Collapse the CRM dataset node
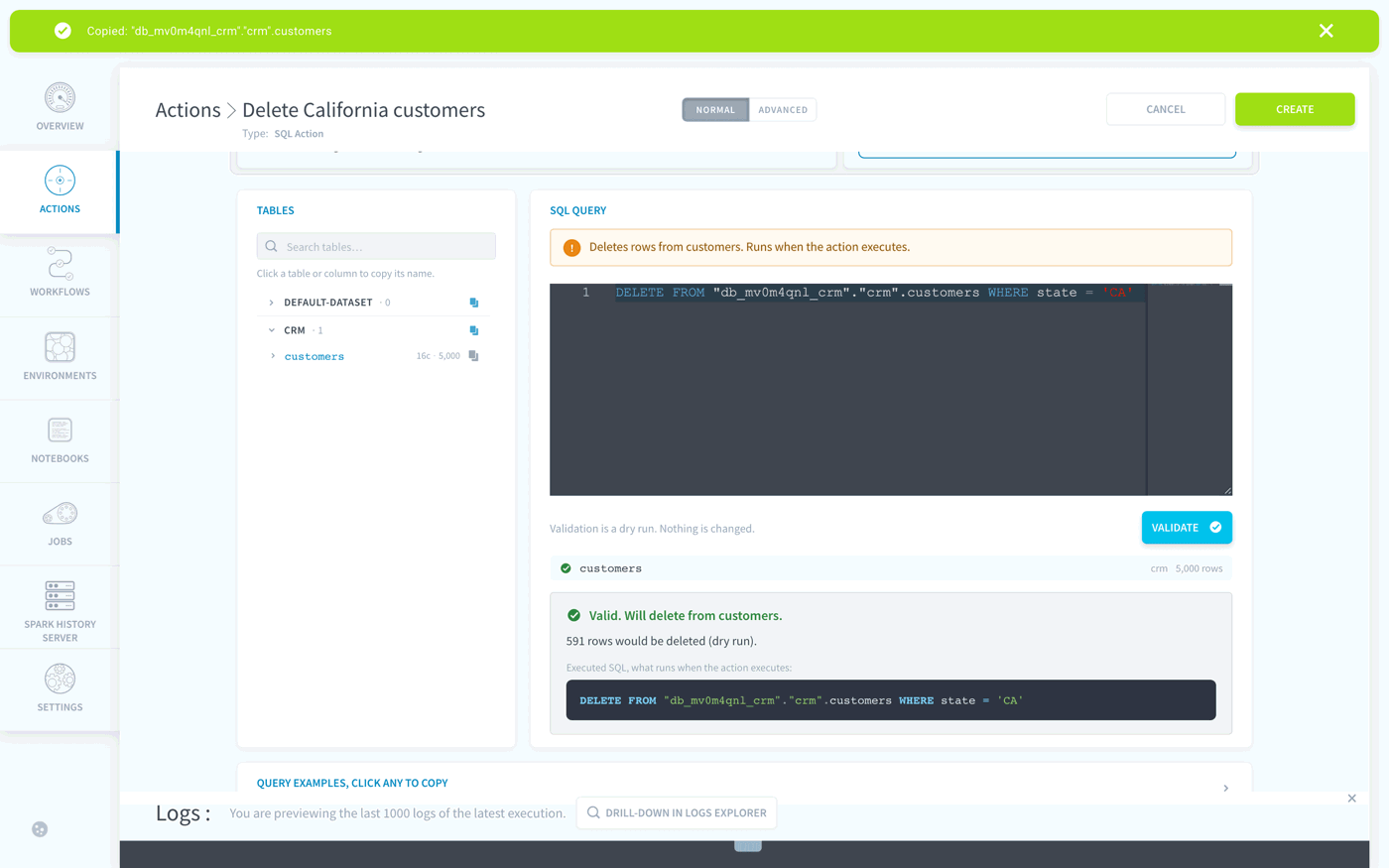 tap(271, 330)
